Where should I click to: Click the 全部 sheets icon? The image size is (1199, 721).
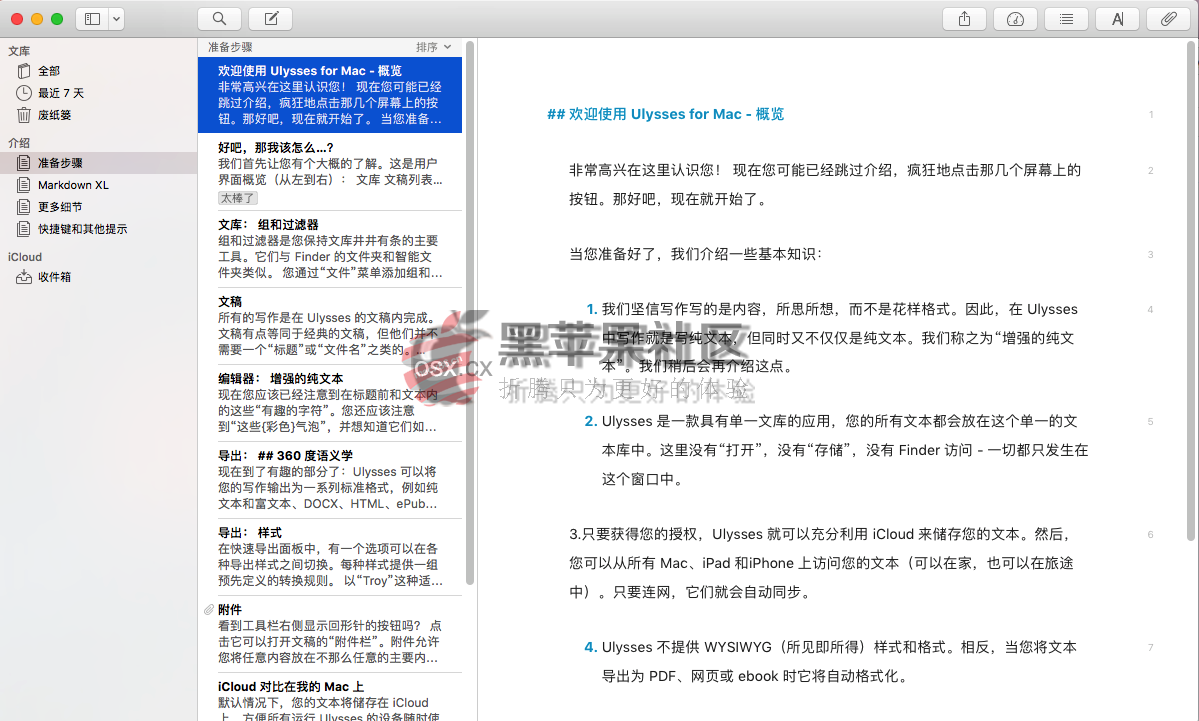pyautogui.click(x=24, y=71)
